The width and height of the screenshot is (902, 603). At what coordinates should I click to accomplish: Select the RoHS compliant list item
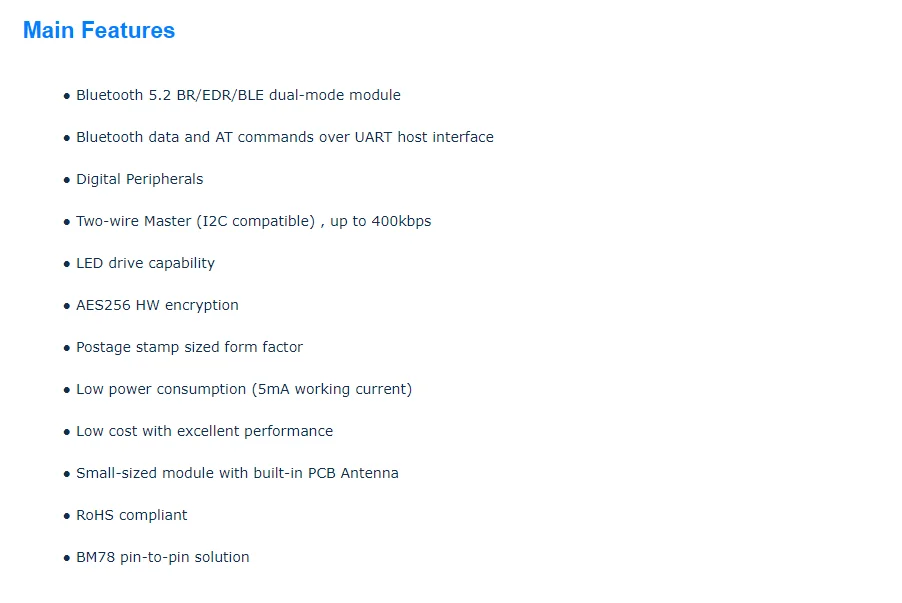click(131, 515)
